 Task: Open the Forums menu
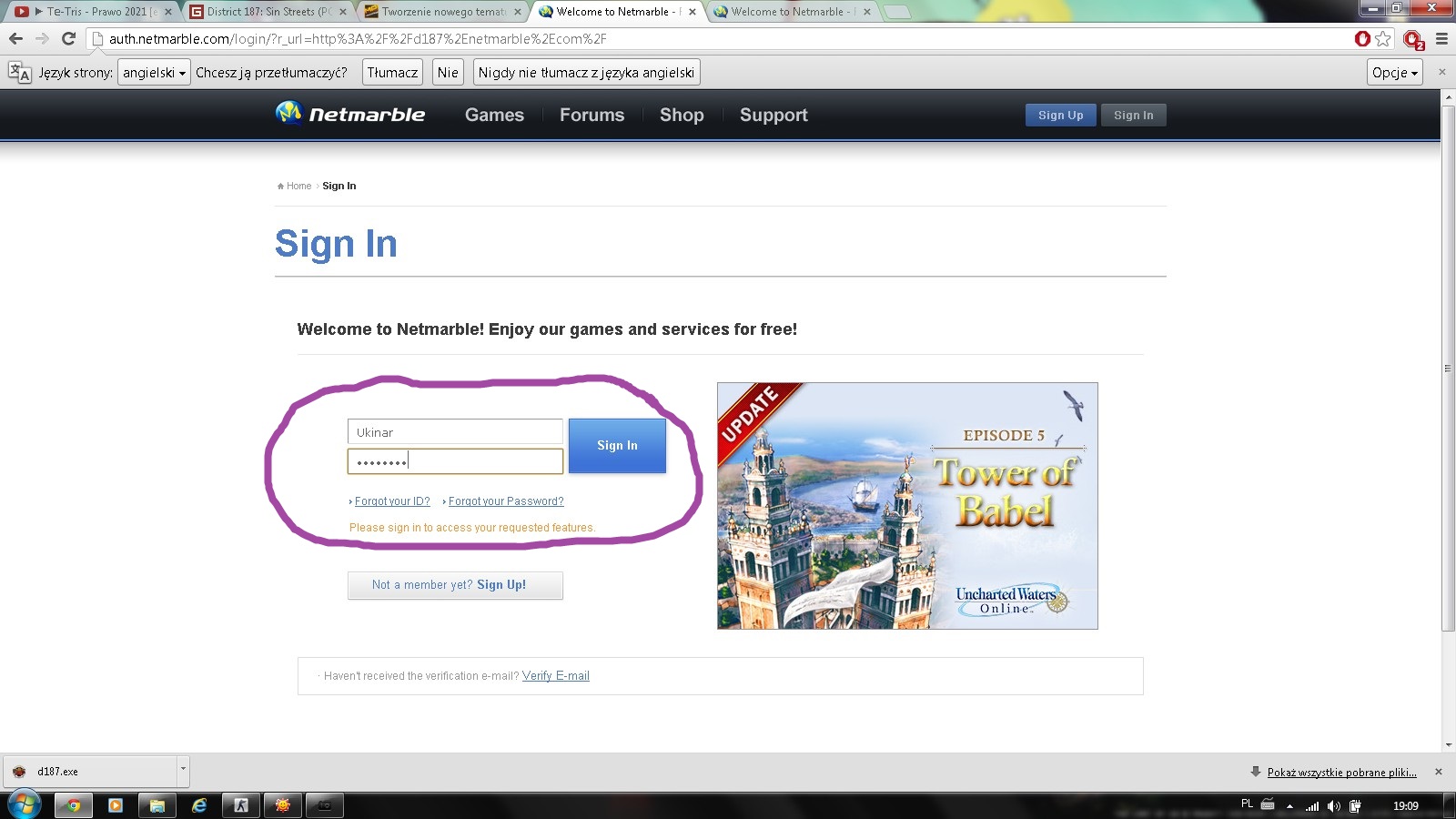click(591, 115)
